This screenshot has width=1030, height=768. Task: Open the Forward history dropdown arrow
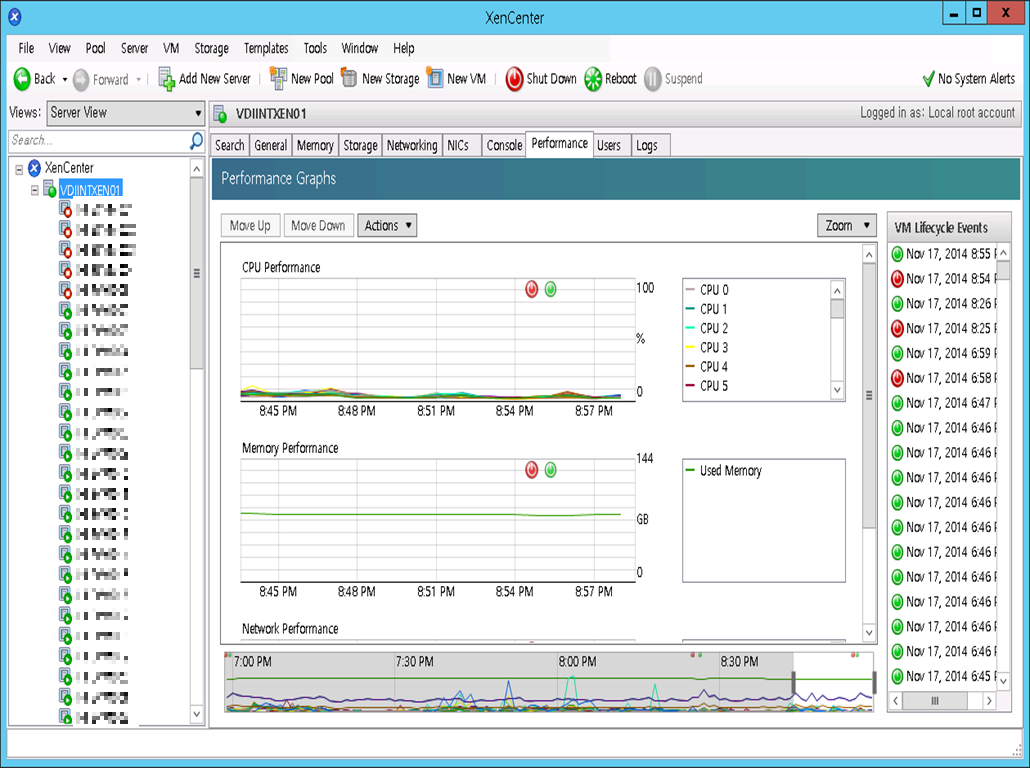click(x=139, y=79)
